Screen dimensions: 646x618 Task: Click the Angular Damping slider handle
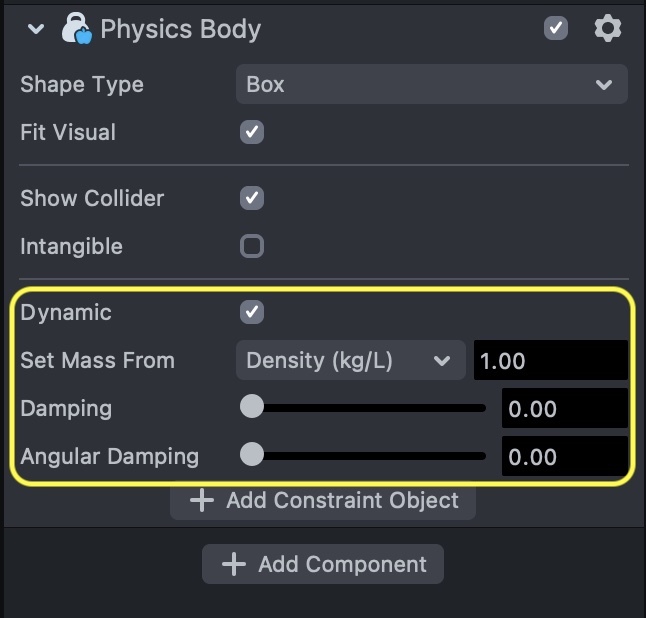(x=252, y=456)
